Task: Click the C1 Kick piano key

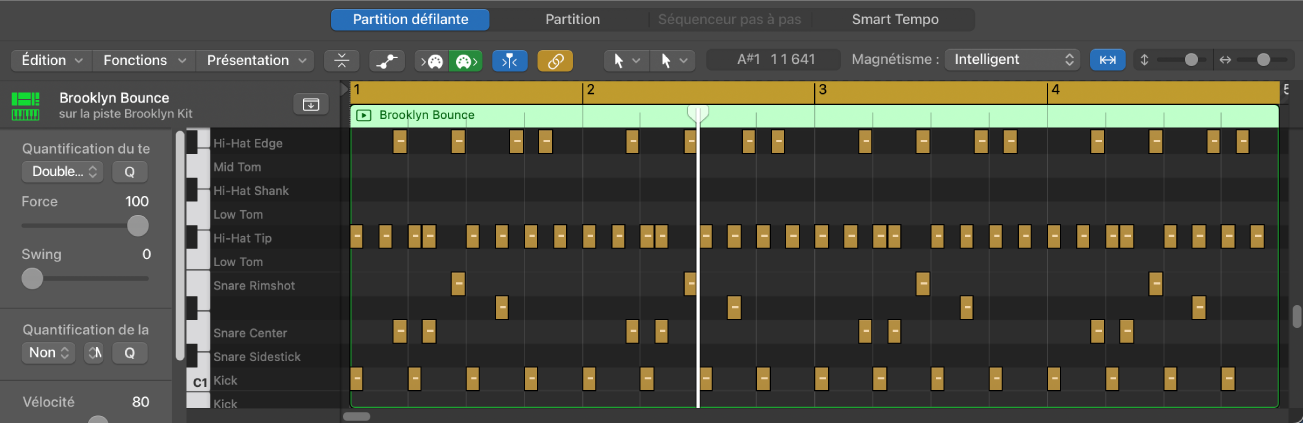Action: tap(199, 381)
